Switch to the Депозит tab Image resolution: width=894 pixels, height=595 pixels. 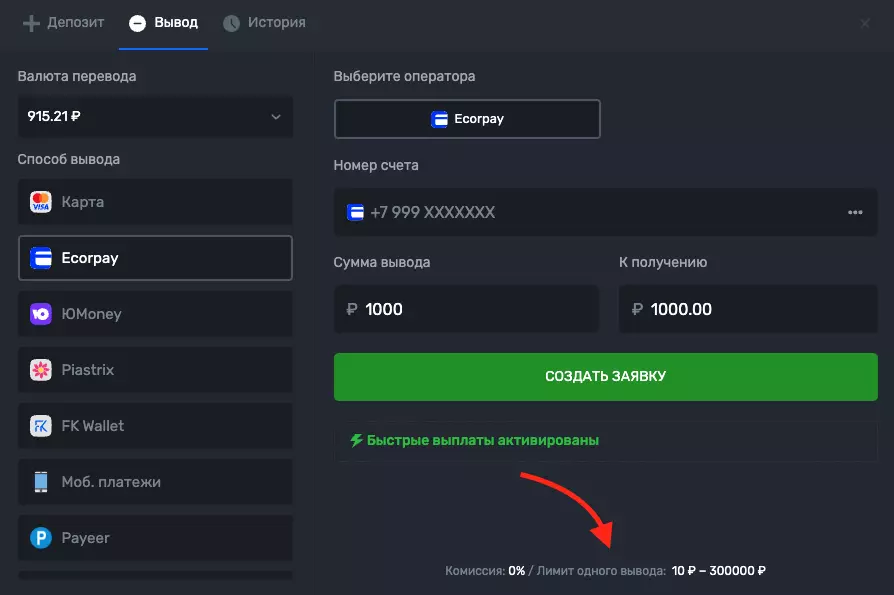pyautogui.click(x=63, y=22)
